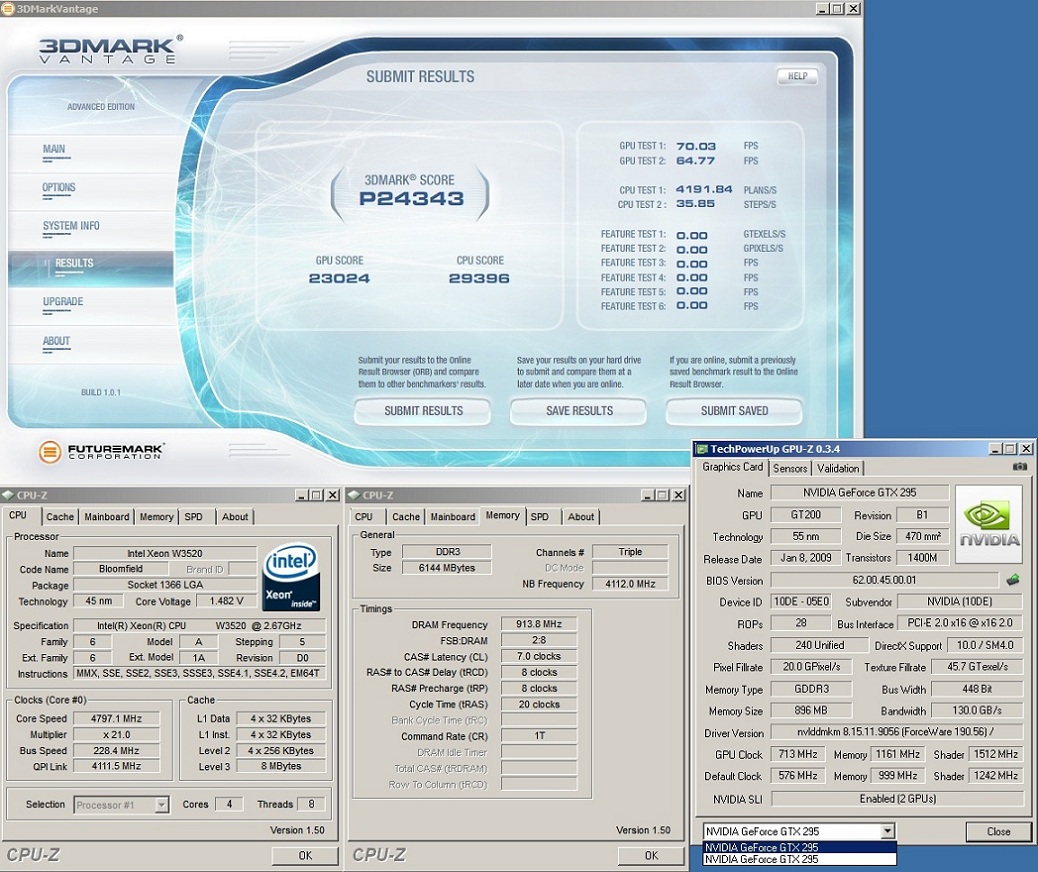1038x872 pixels.
Task: Click the CPU score value 29396
Action: point(479,279)
